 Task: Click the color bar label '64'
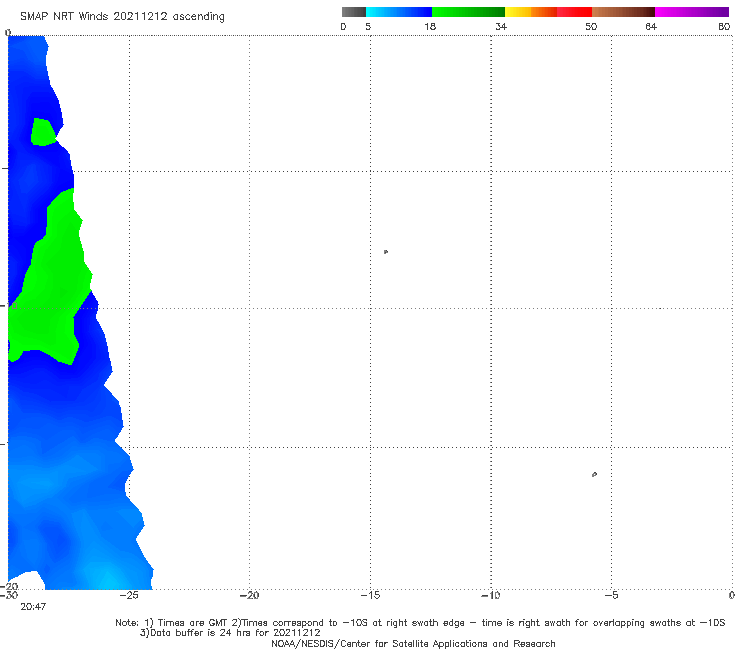point(651,26)
